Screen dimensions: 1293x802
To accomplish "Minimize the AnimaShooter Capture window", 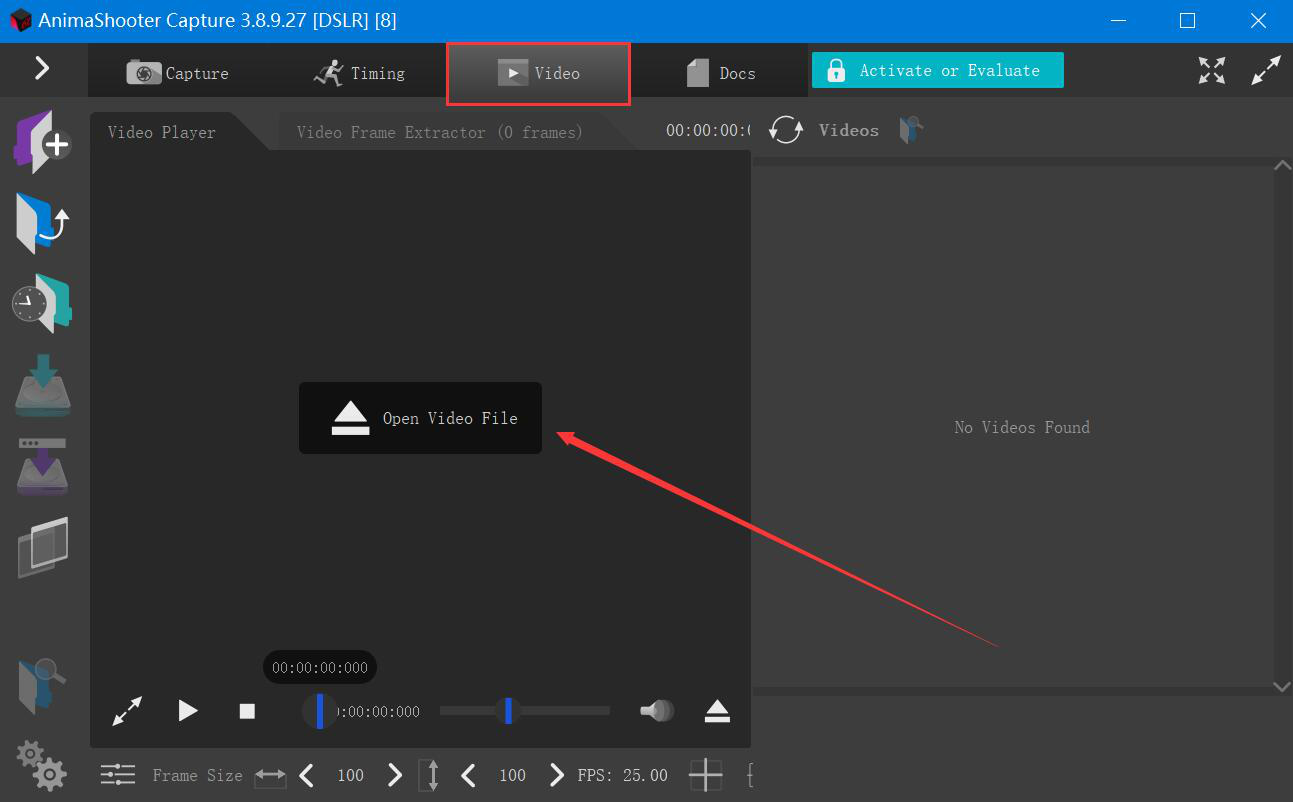I will [x=1117, y=20].
